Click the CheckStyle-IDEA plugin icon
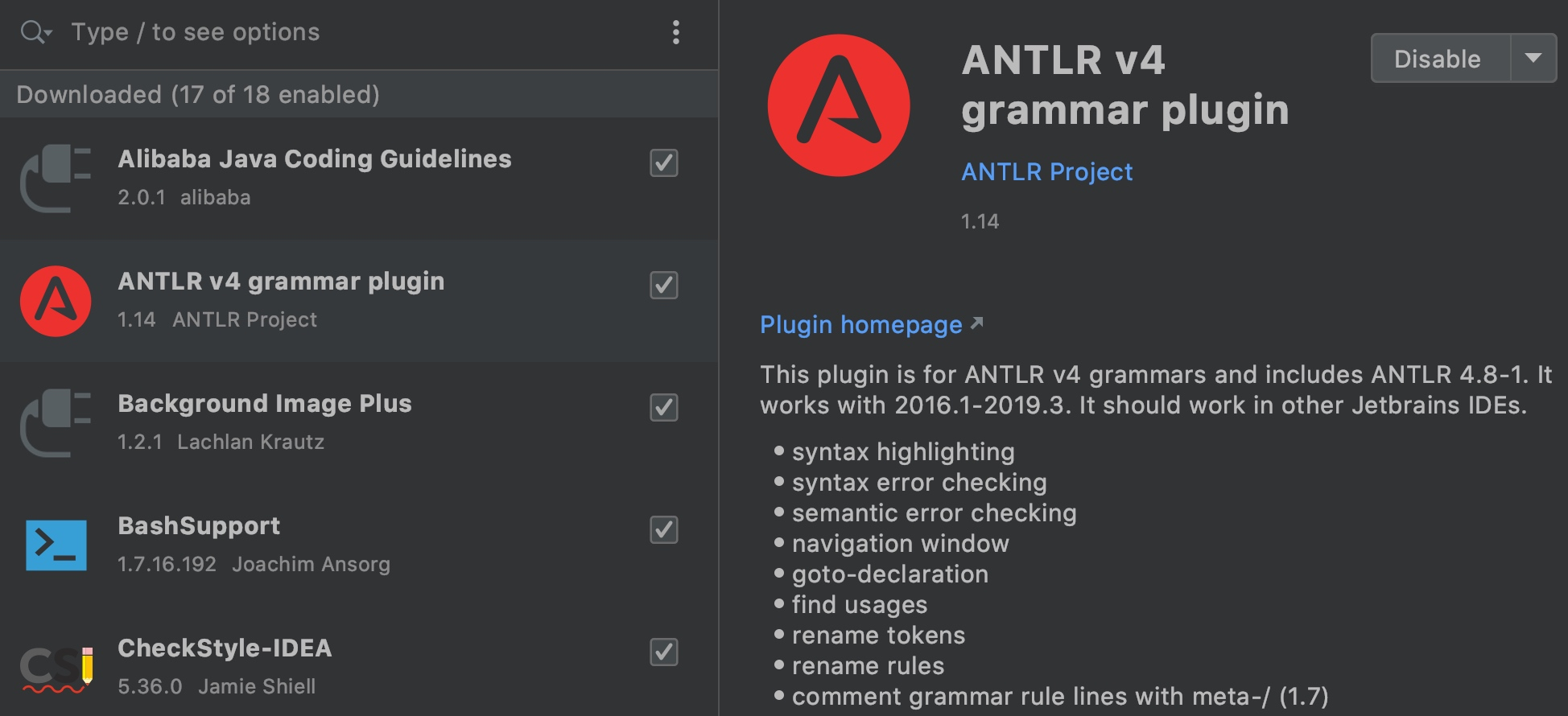1568x716 pixels. (x=56, y=668)
